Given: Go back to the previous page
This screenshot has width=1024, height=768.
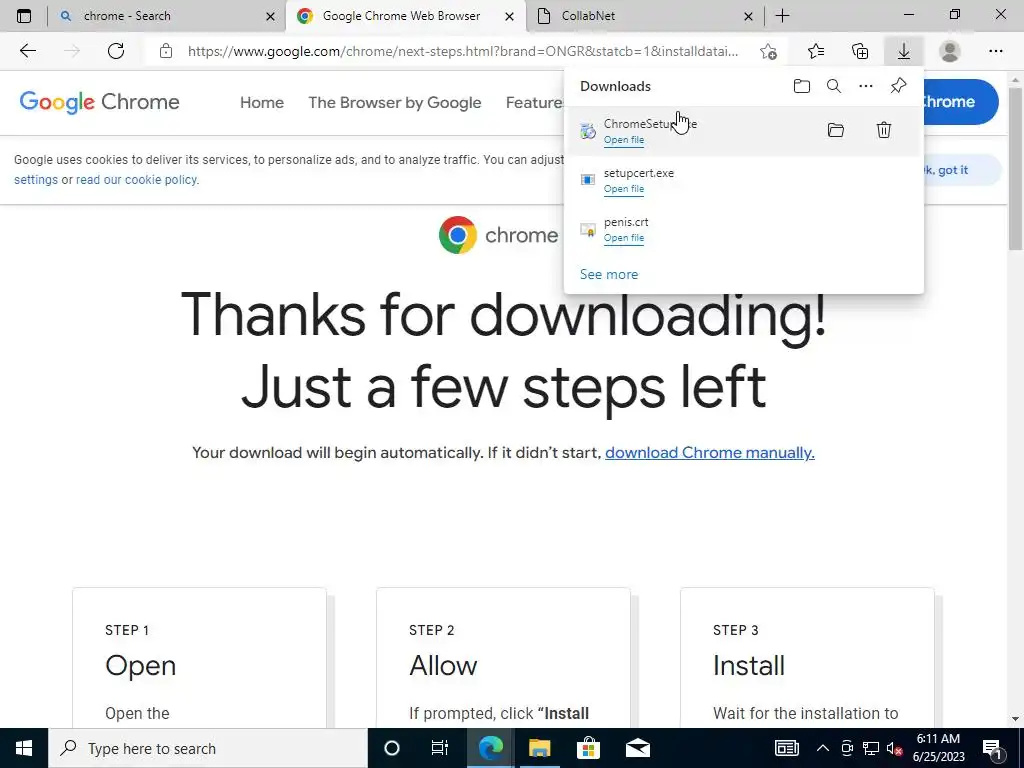Looking at the screenshot, I should tap(27, 51).
